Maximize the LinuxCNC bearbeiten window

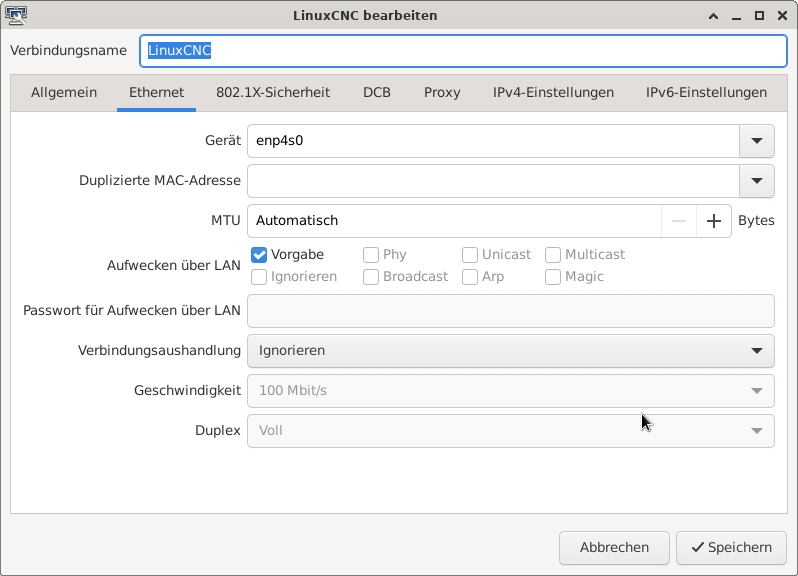(759, 16)
